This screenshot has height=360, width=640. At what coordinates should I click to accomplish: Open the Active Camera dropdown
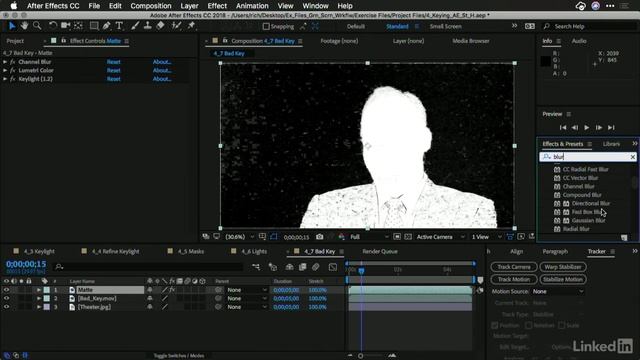440,237
